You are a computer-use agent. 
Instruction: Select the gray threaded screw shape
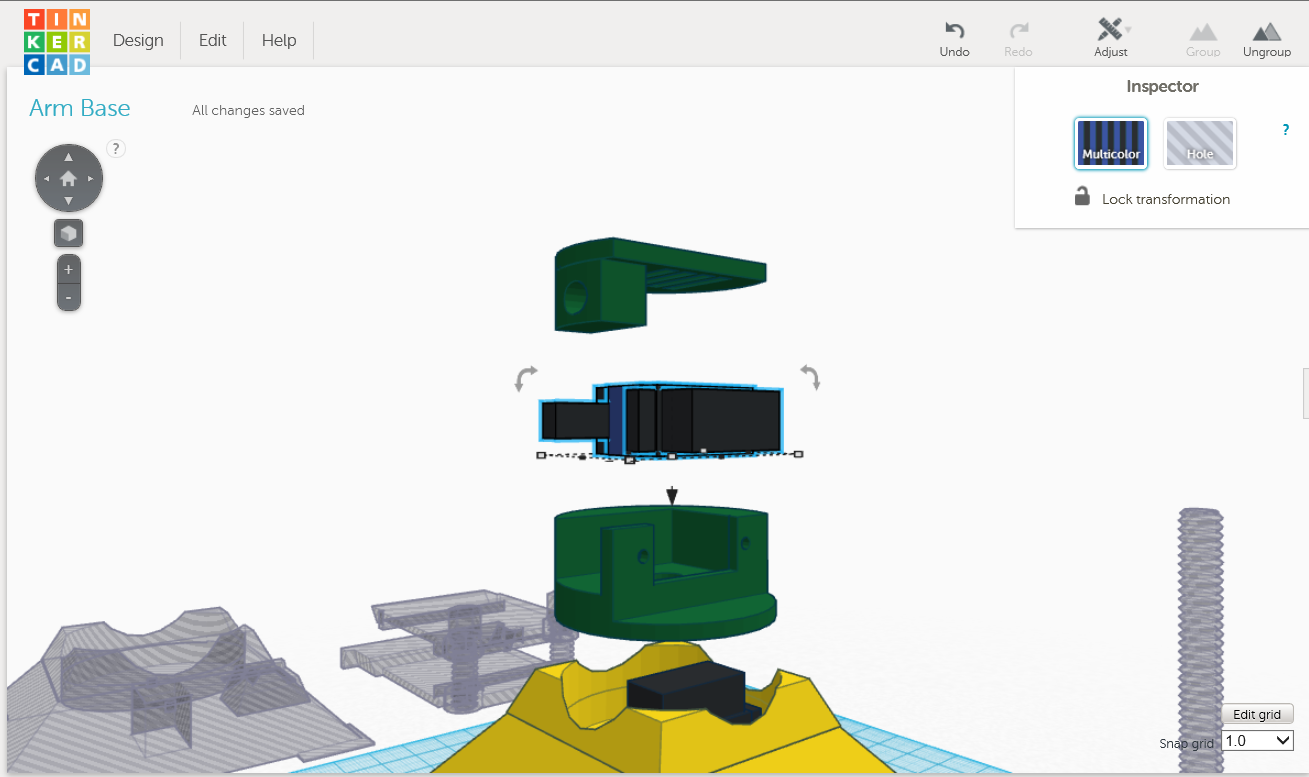(1200, 640)
